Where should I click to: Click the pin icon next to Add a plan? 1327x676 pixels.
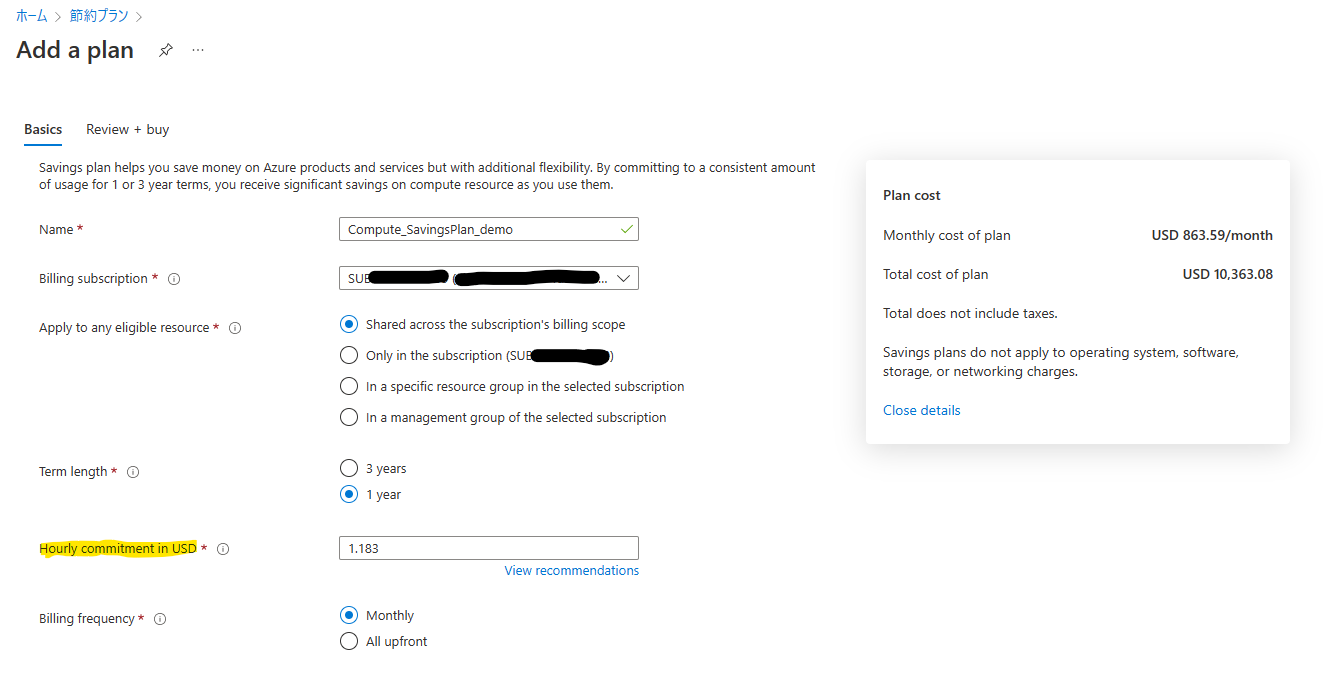click(x=165, y=49)
